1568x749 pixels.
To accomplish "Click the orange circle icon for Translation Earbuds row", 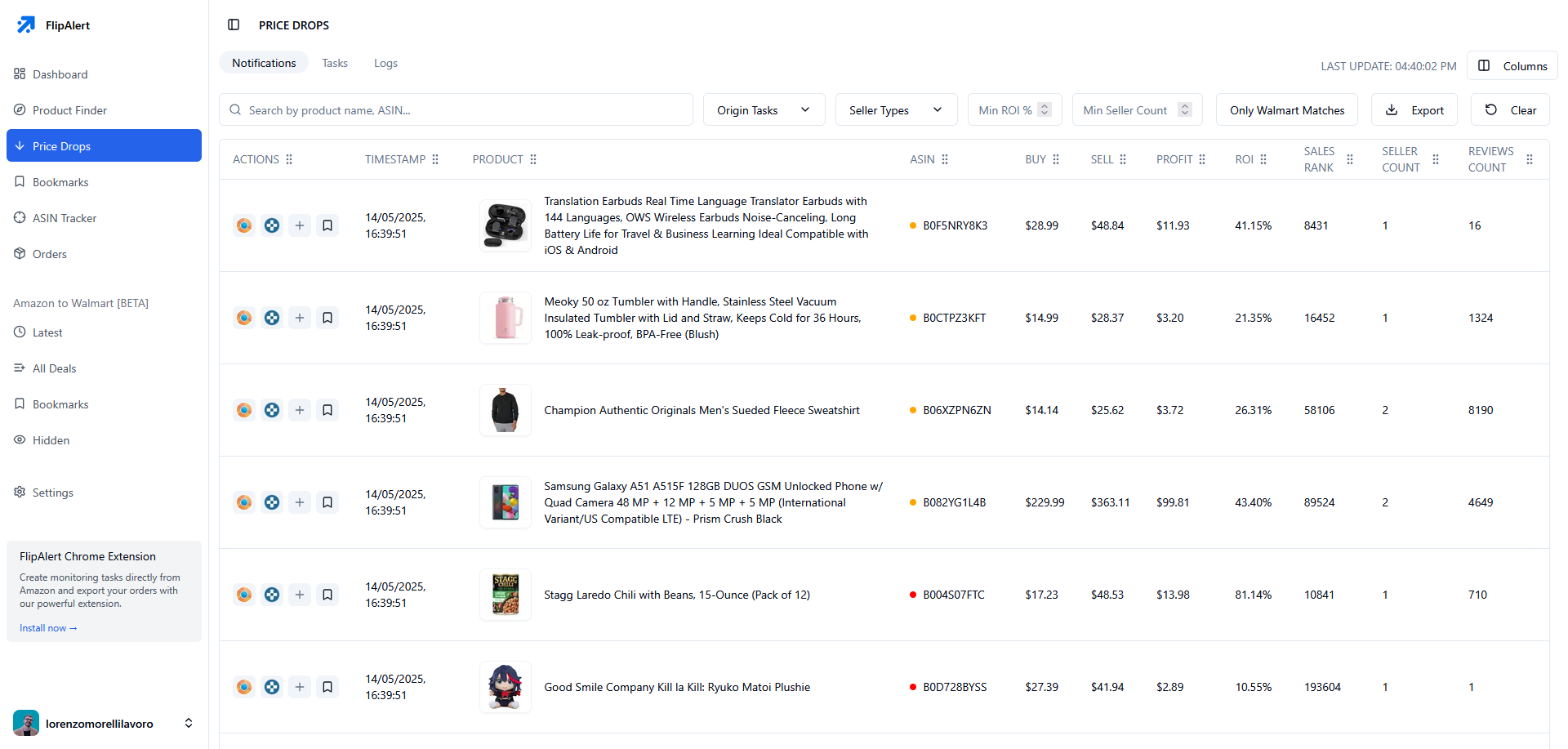I will click(x=244, y=225).
